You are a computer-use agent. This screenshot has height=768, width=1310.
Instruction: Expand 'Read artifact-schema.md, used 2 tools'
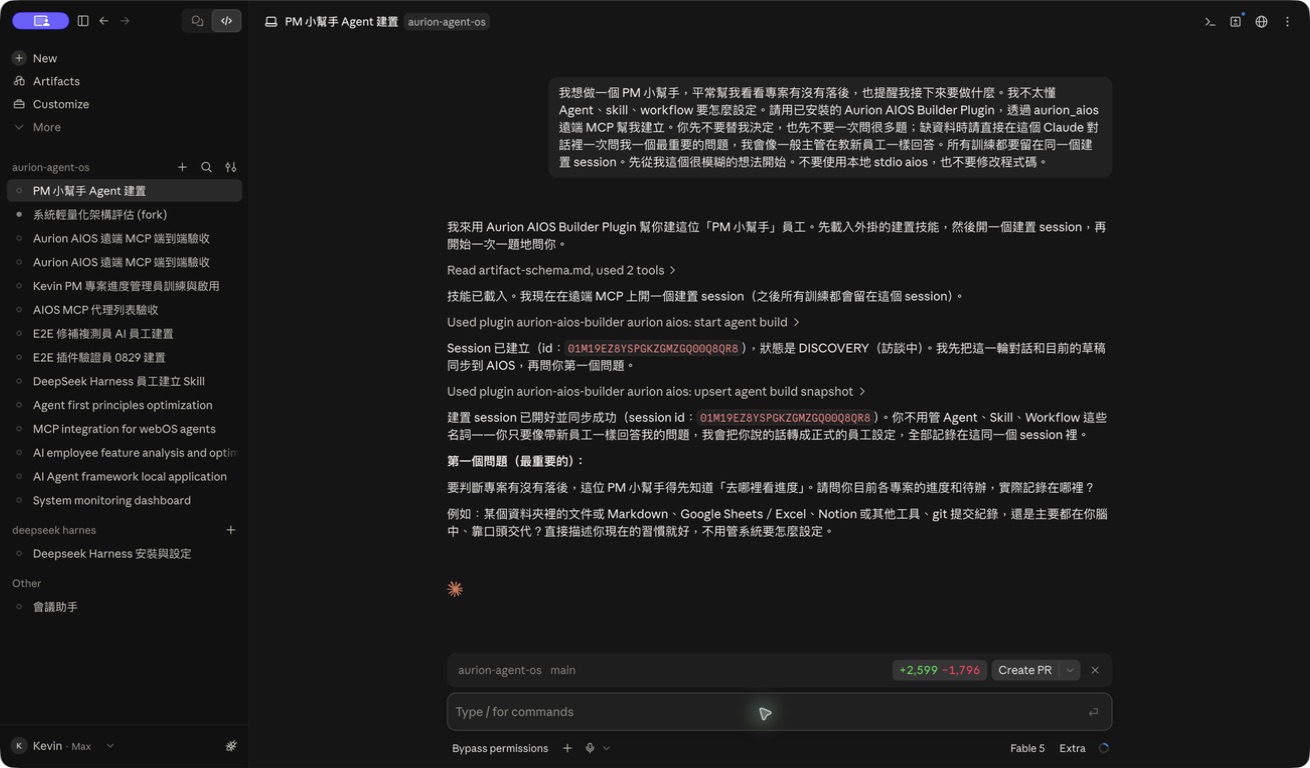[x=561, y=270]
